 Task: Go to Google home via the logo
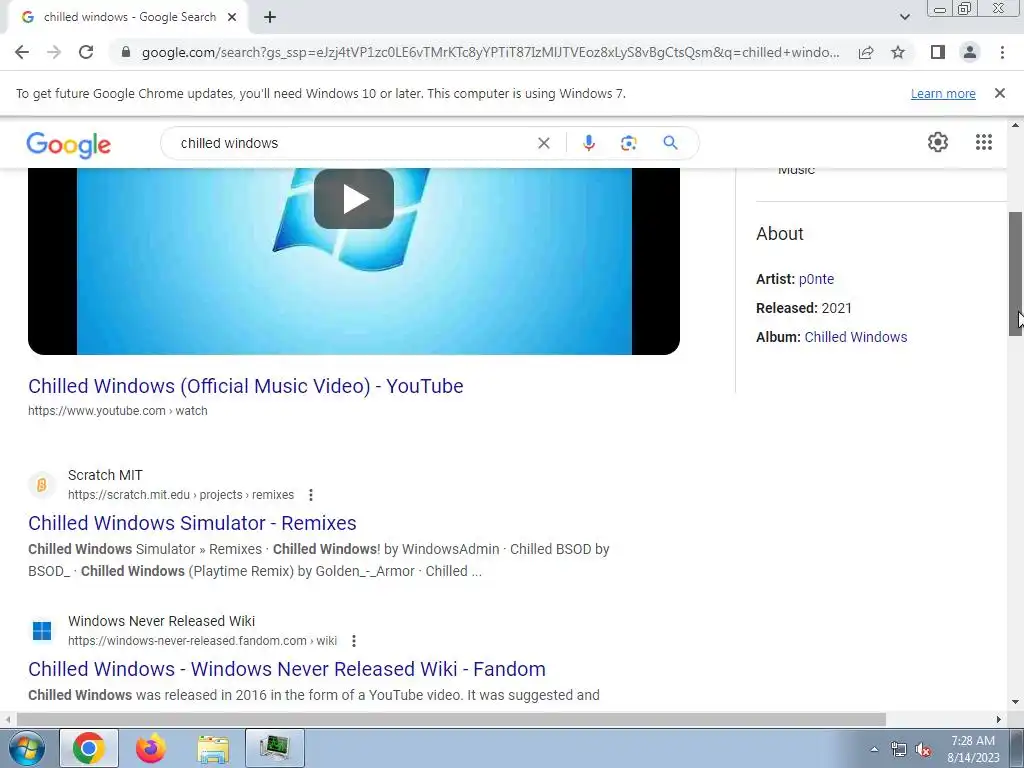coord(69,144)
